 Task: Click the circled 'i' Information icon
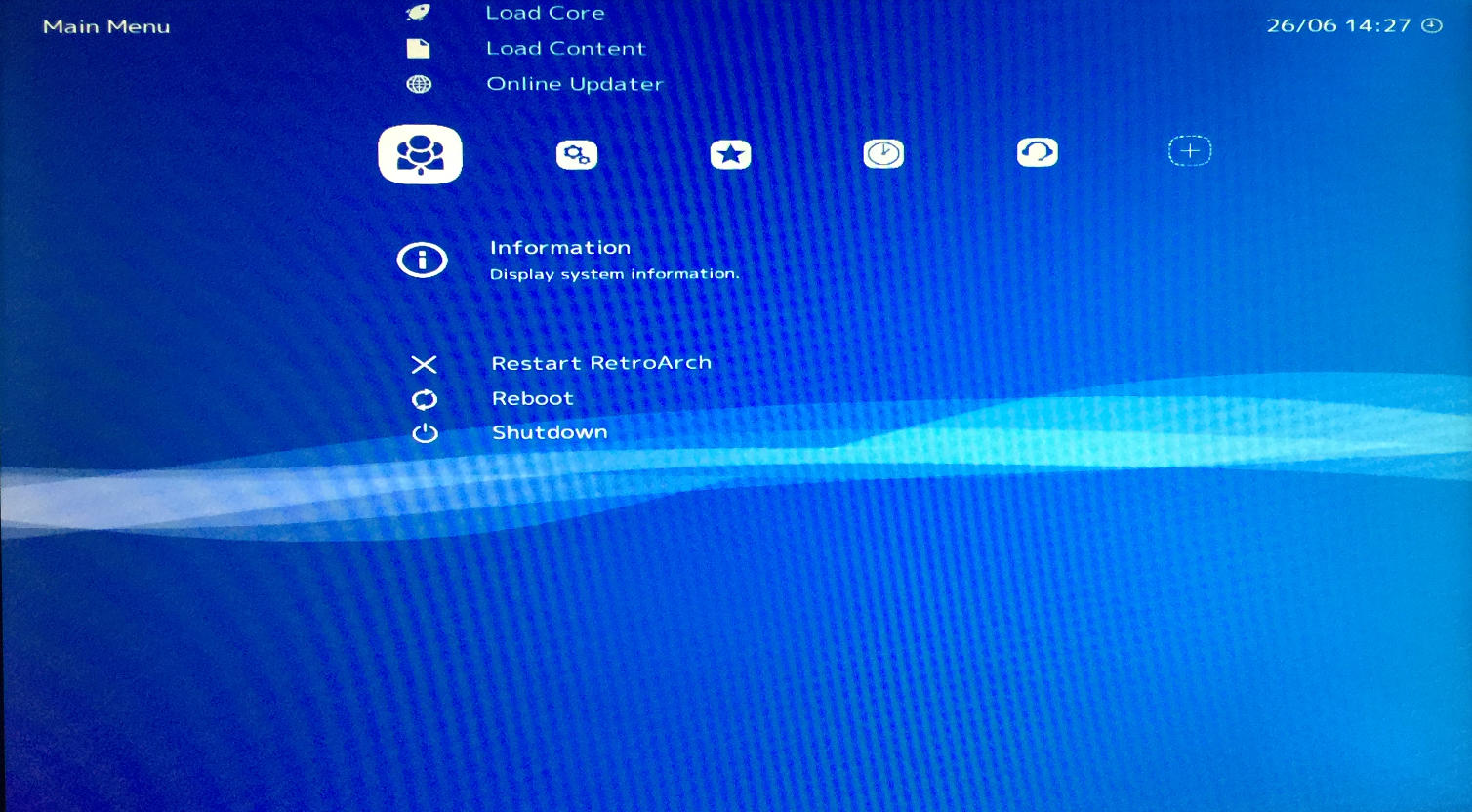tap(422, 261)
